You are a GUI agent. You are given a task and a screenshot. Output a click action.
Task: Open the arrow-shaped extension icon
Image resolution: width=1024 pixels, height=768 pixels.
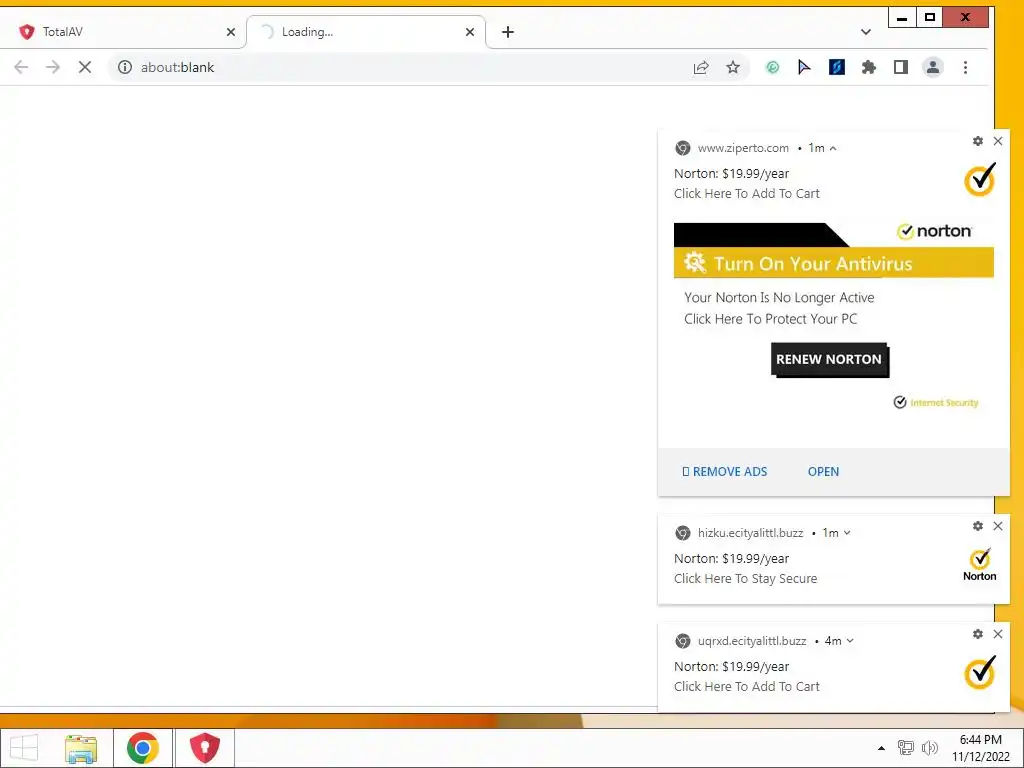804,67
